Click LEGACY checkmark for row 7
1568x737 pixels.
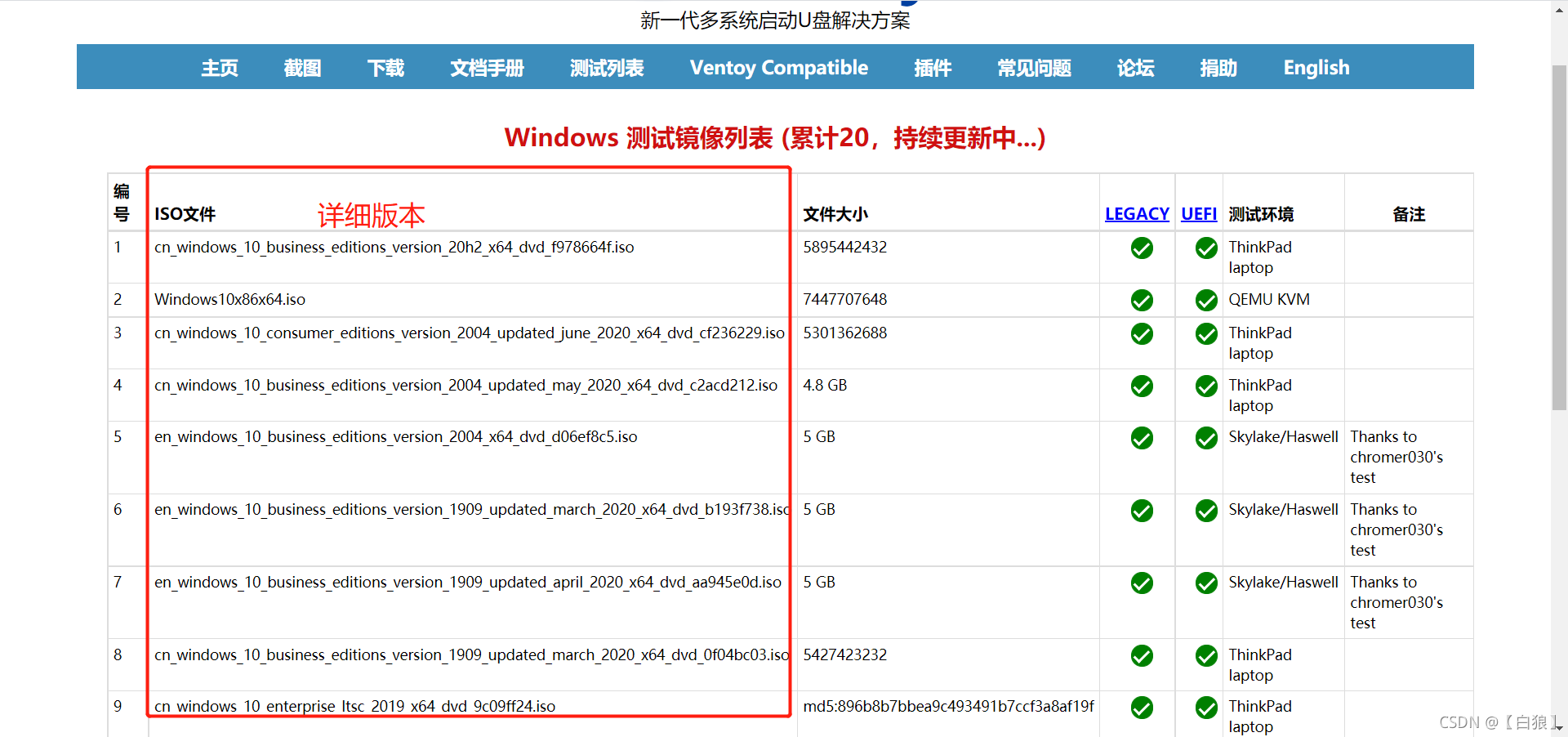tap(1142, 583)
